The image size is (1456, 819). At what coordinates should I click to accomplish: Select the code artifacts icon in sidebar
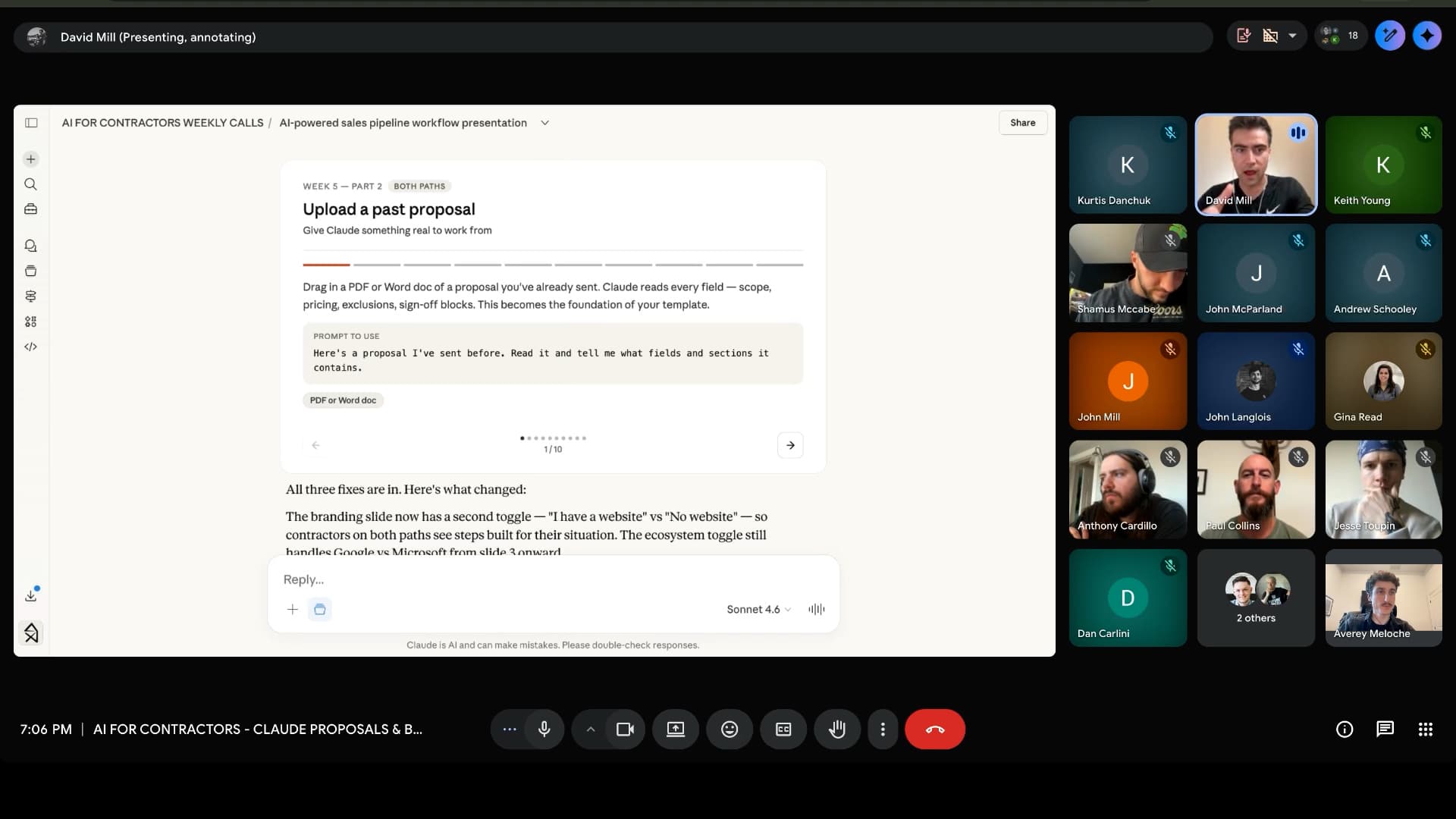coord(30,347)
